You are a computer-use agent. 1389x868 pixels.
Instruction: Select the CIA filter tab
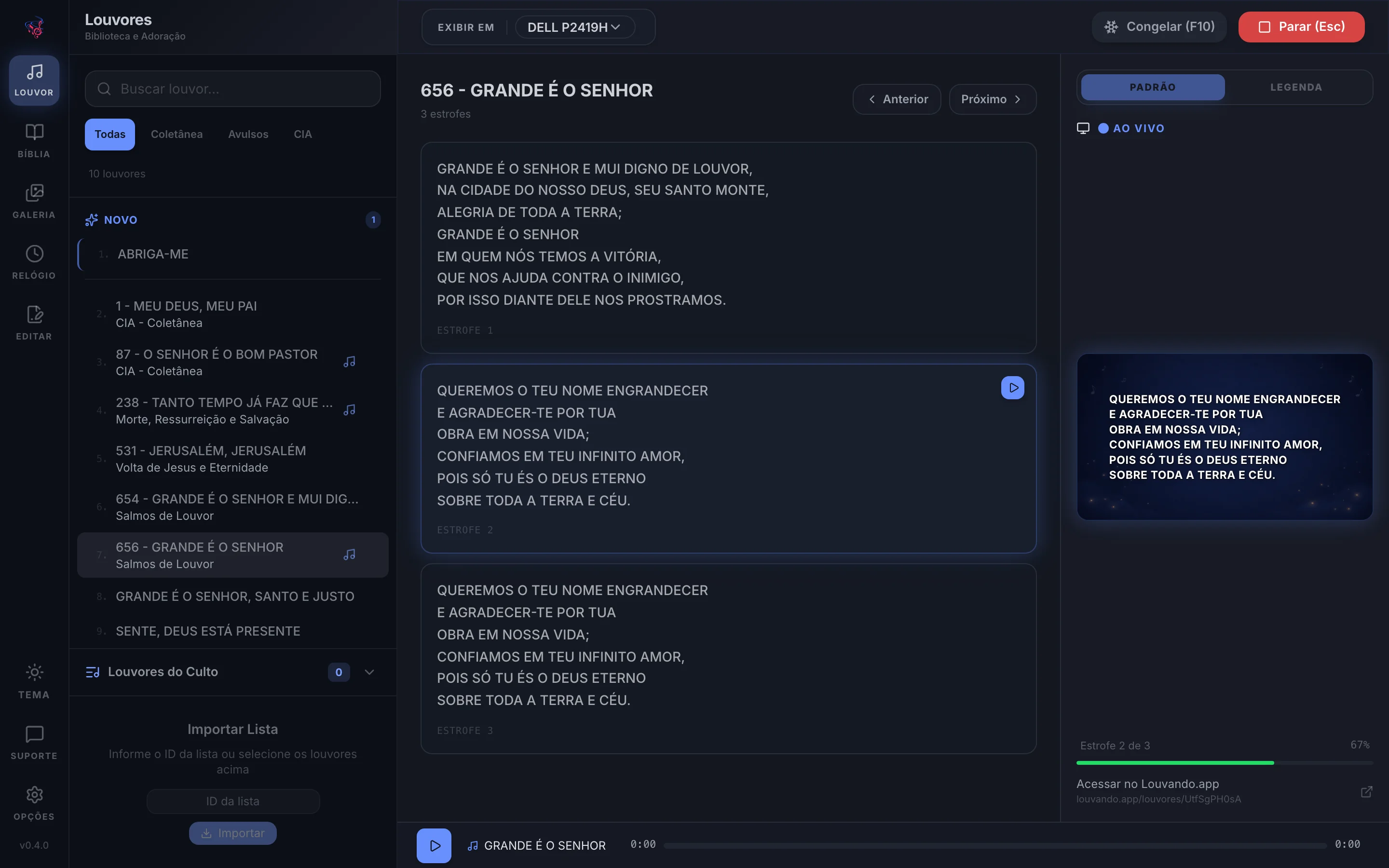coord(302,135)
